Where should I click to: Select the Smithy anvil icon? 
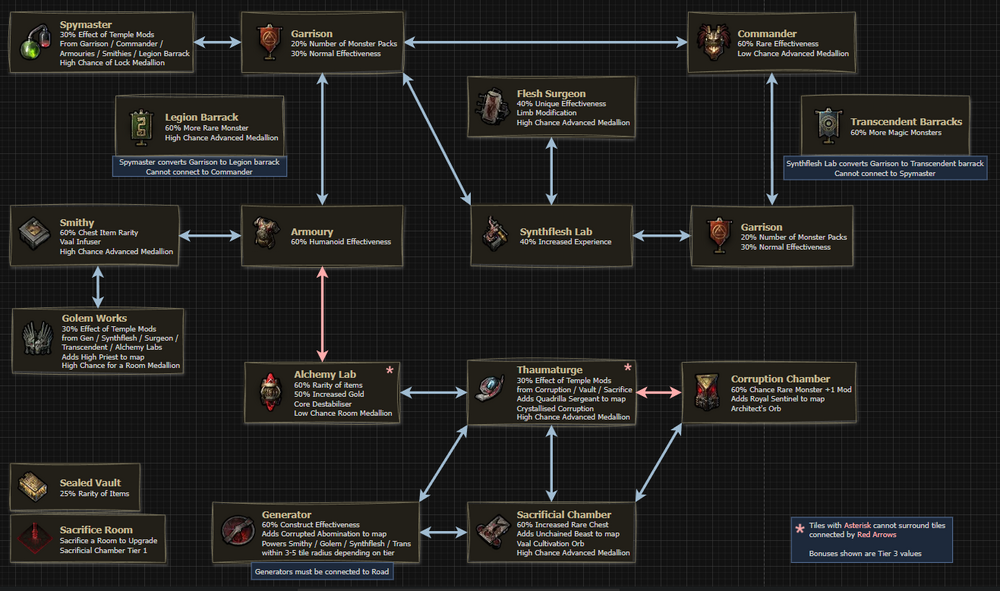[35, 236]
